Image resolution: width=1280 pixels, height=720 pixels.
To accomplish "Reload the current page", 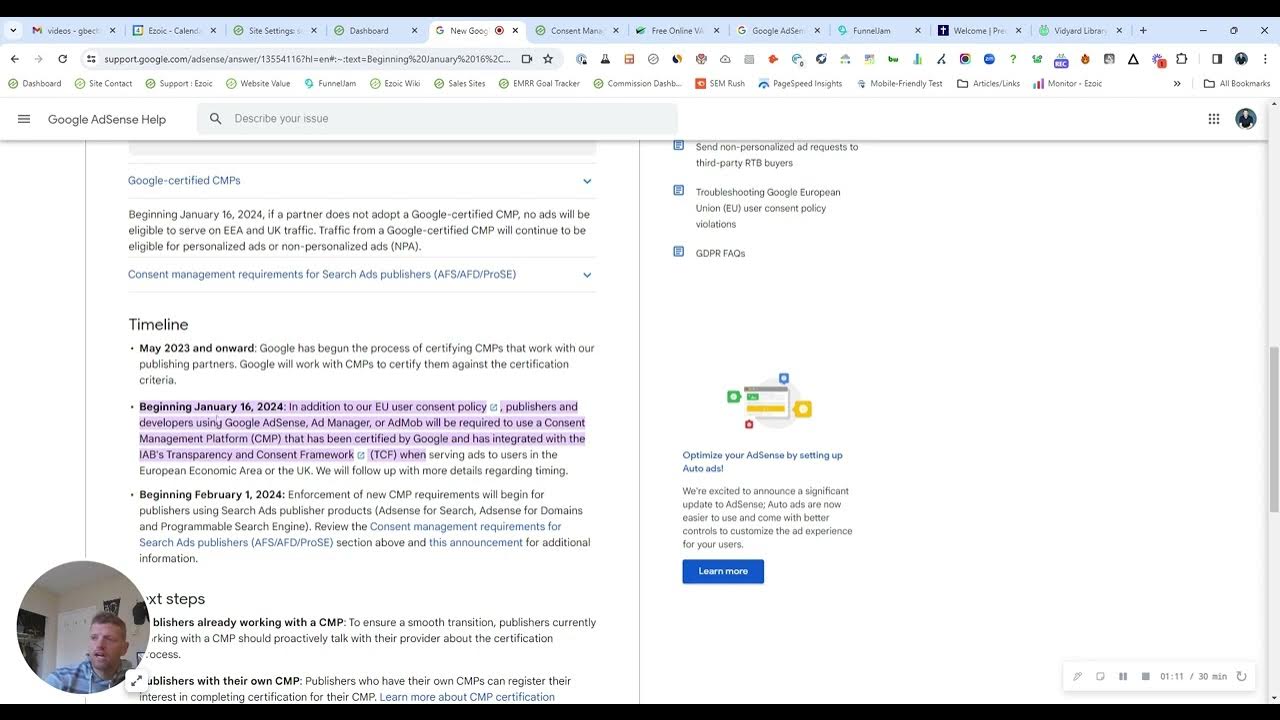I will coord(63,59).
